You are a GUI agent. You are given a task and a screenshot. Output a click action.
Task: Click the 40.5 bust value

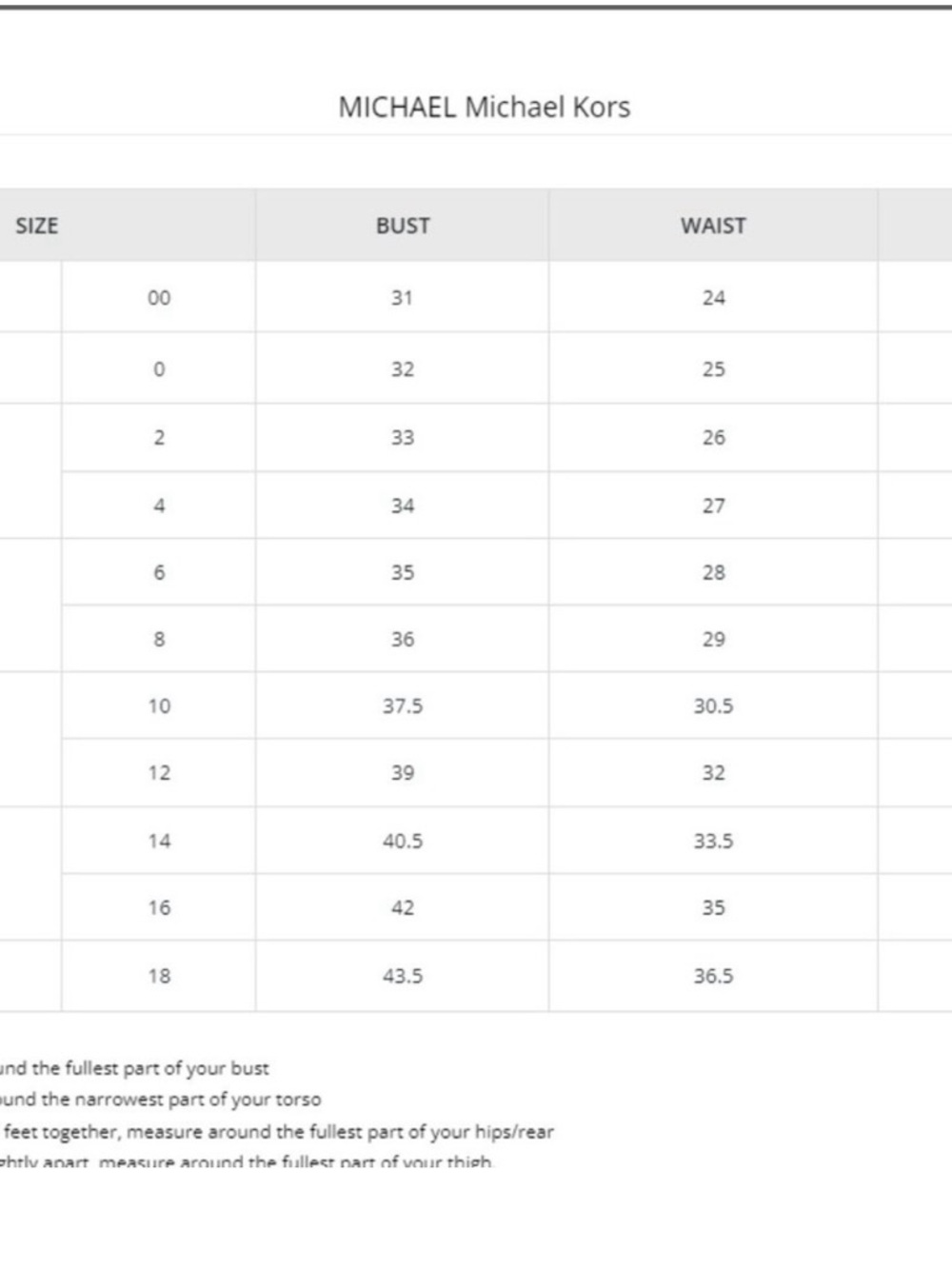[403, 842]
